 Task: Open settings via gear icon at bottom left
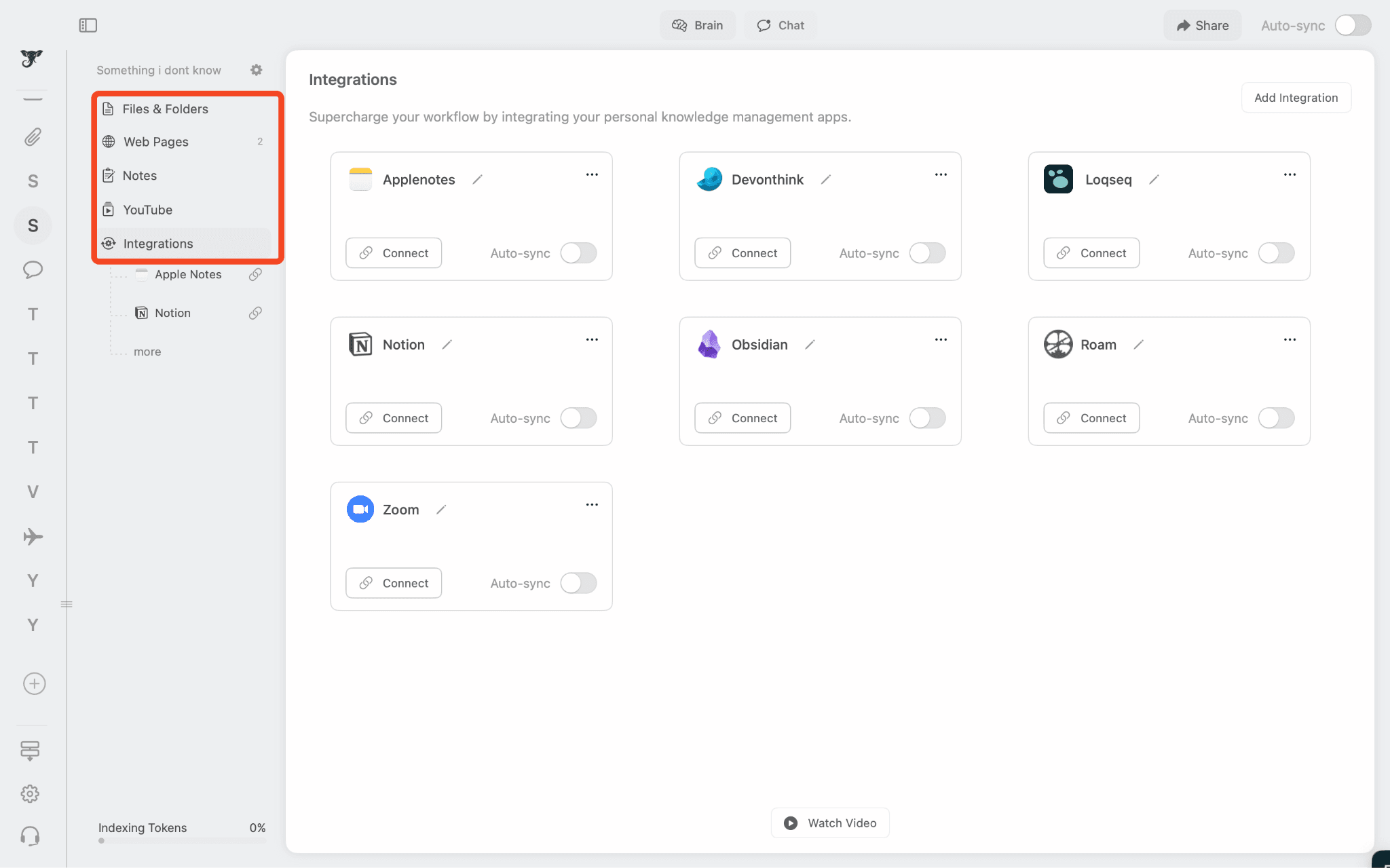tap(31, 793)
